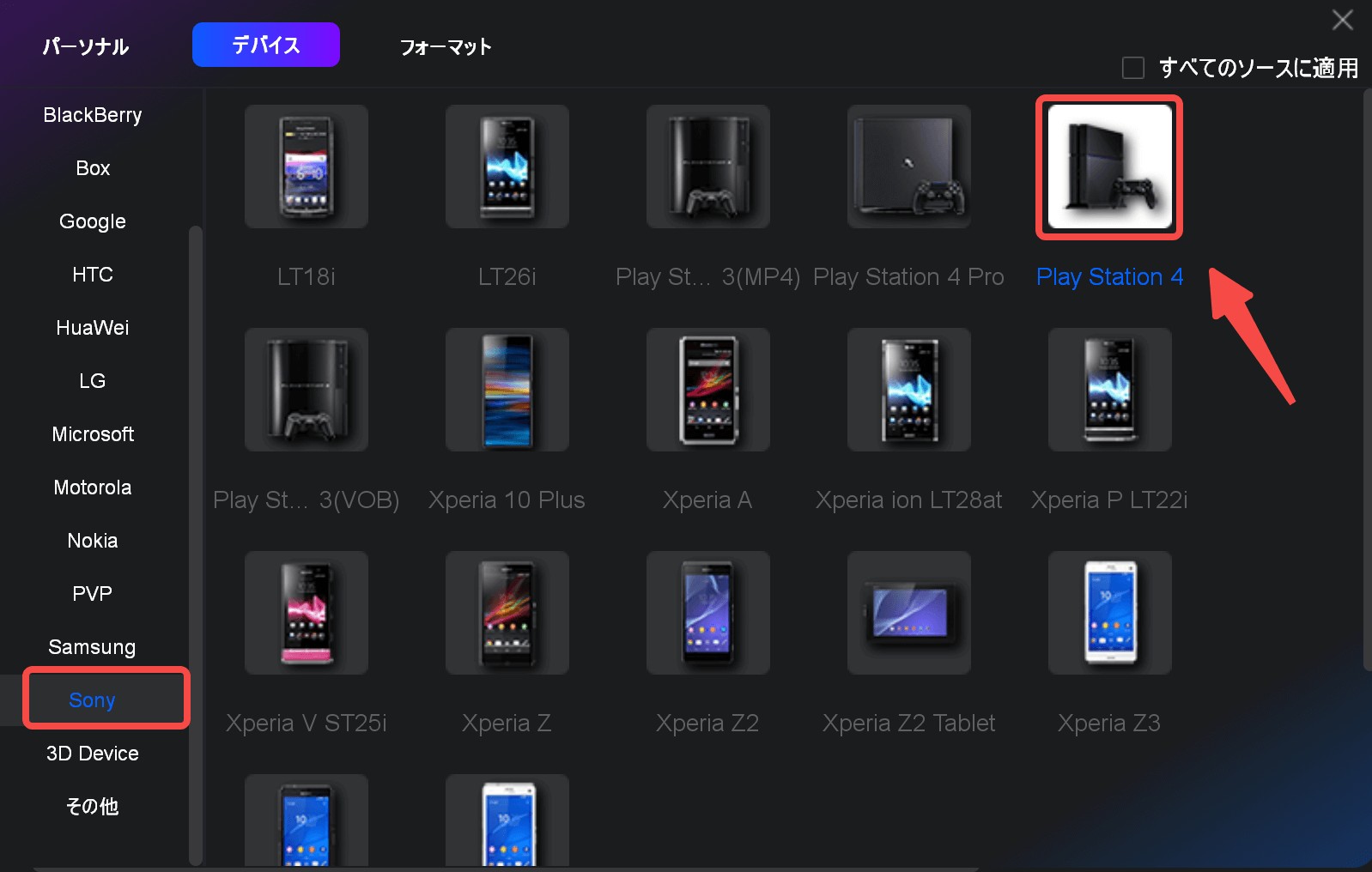This screenshot has width=1372, height=872.
Task: Switch to the パーソナル tab
Action: [86, 46]
